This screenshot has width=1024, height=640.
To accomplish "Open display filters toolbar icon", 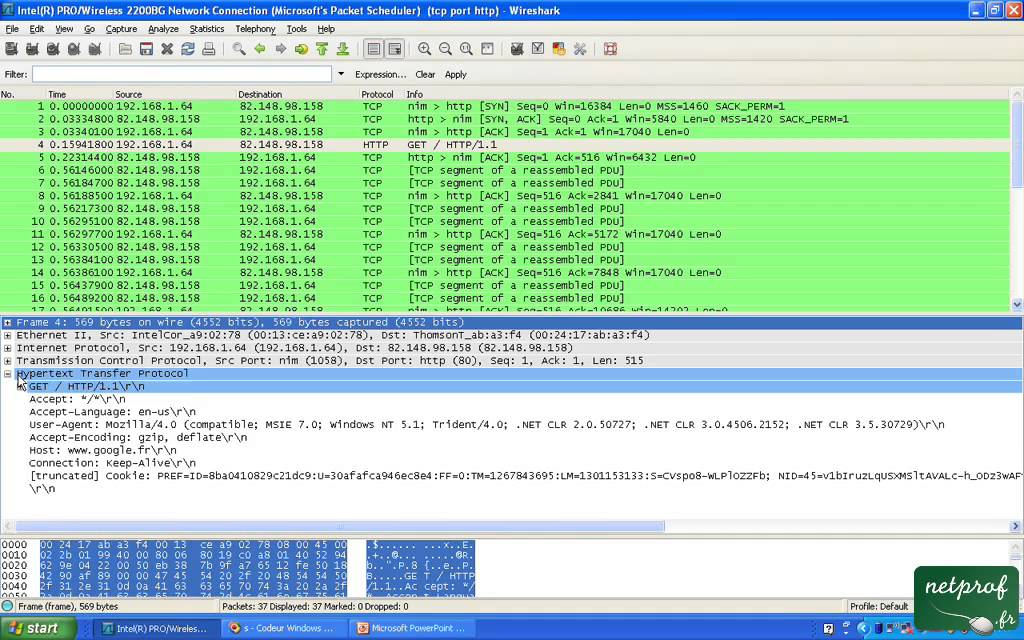I will tap(538, 49).
